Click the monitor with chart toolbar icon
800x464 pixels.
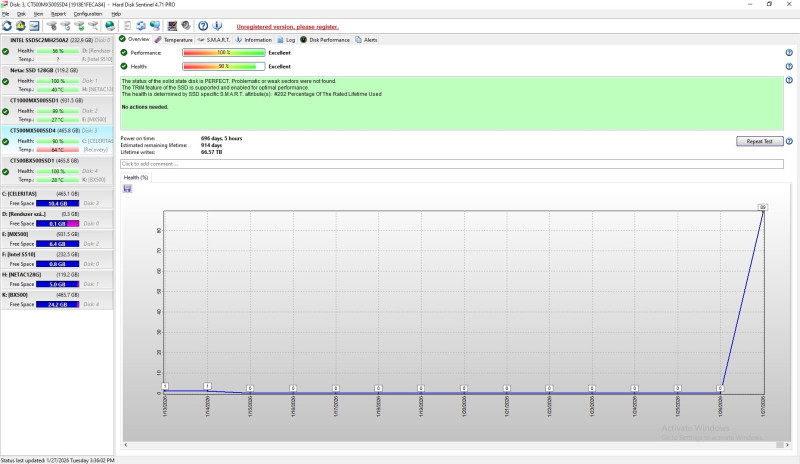[x=172, y=26]
